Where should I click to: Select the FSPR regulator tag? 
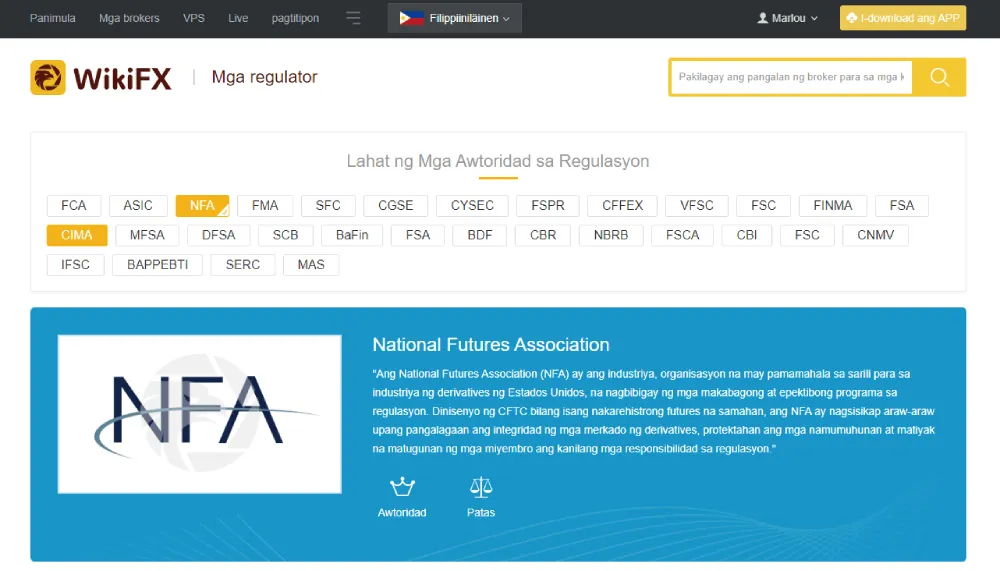[548, 205]
